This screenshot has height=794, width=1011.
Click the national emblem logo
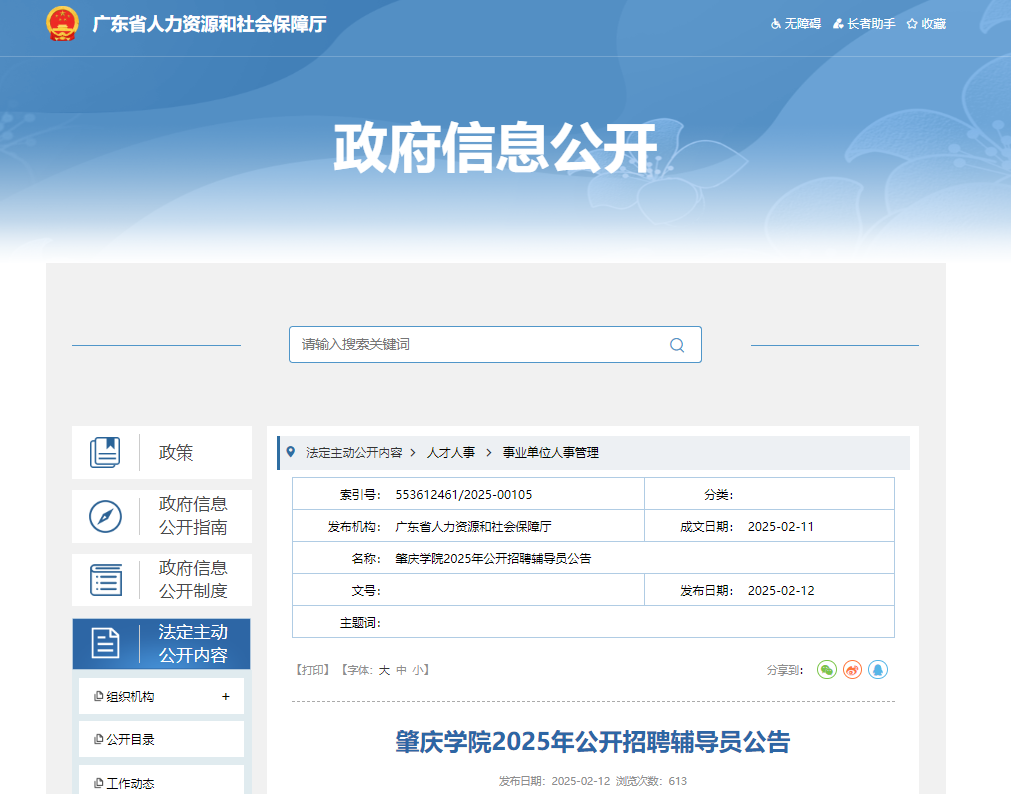(62, 24)
